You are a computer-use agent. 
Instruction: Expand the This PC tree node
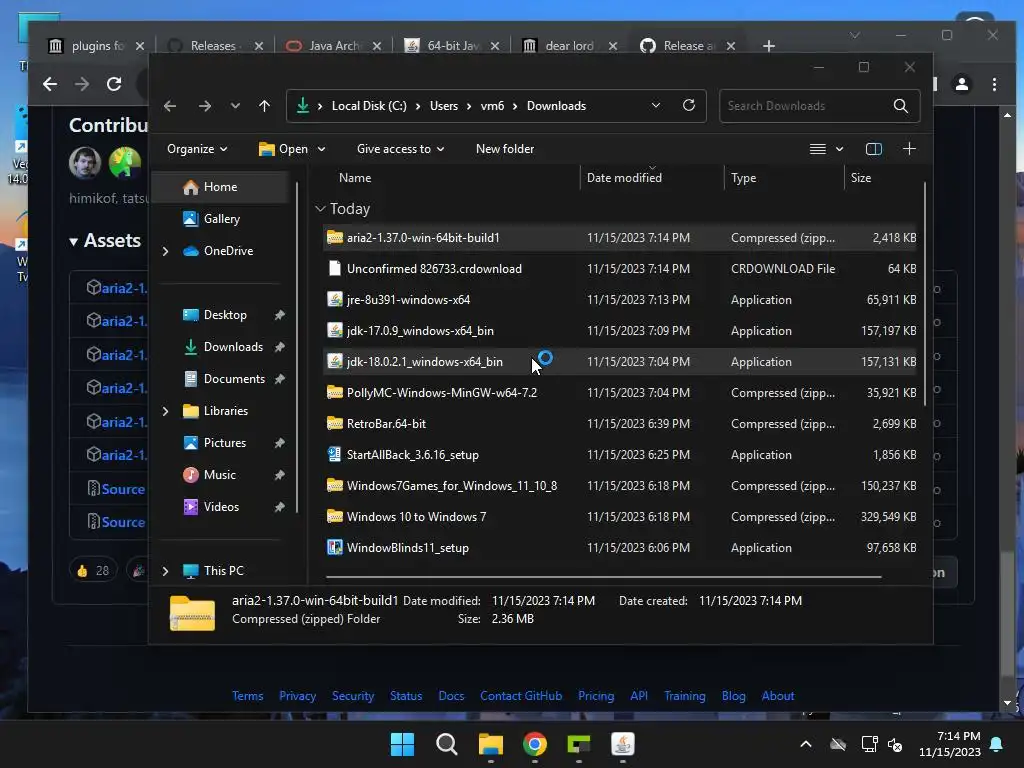[x=165, y=571]
